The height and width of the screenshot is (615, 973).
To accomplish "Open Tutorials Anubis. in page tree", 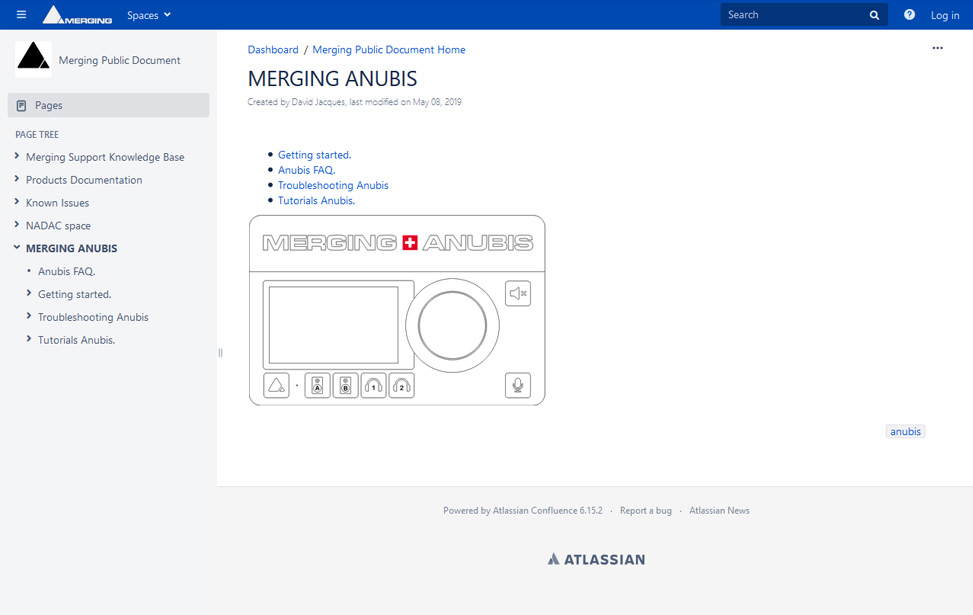I will click(76, 340).
